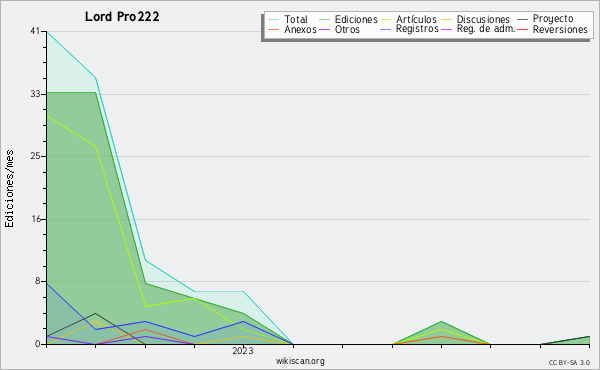
Task: Click the purple Otros legend line swatch
Action: coord(324,29)
